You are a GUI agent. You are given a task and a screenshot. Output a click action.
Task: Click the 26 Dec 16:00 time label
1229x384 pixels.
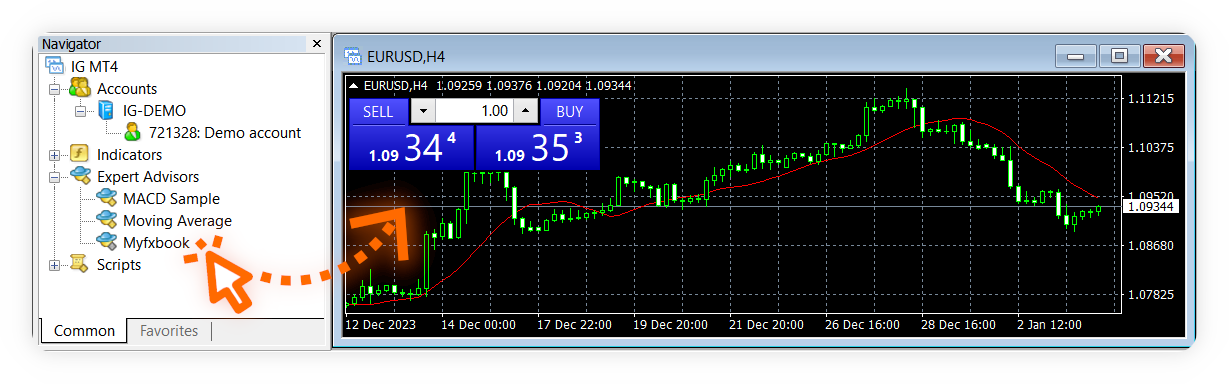pyautogui.click(x=862, y=325)
